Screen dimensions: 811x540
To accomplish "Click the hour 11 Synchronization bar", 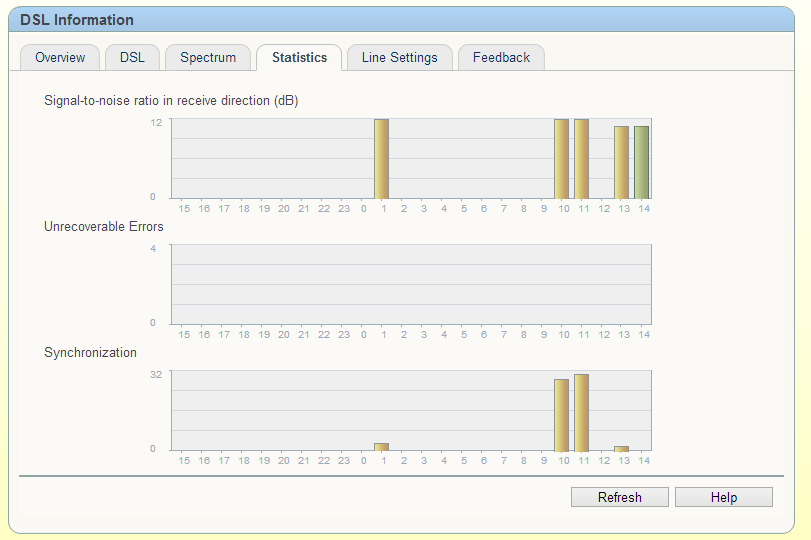I will pos(581,413).
